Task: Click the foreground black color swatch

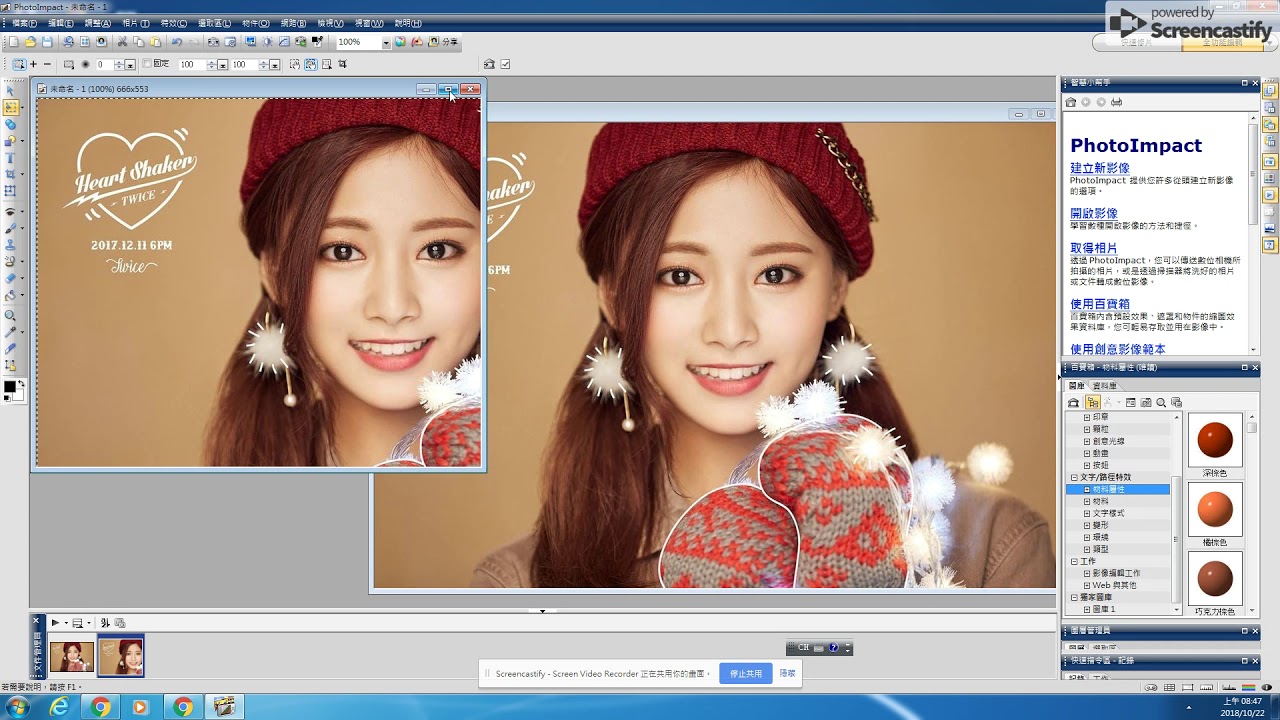Action: tap(9, 387)
